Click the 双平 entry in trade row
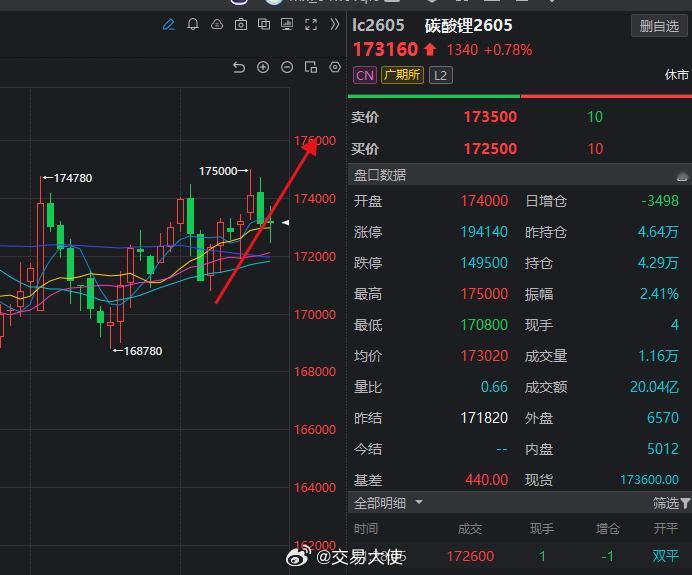The image size is (692, 575). pos(666,556)
